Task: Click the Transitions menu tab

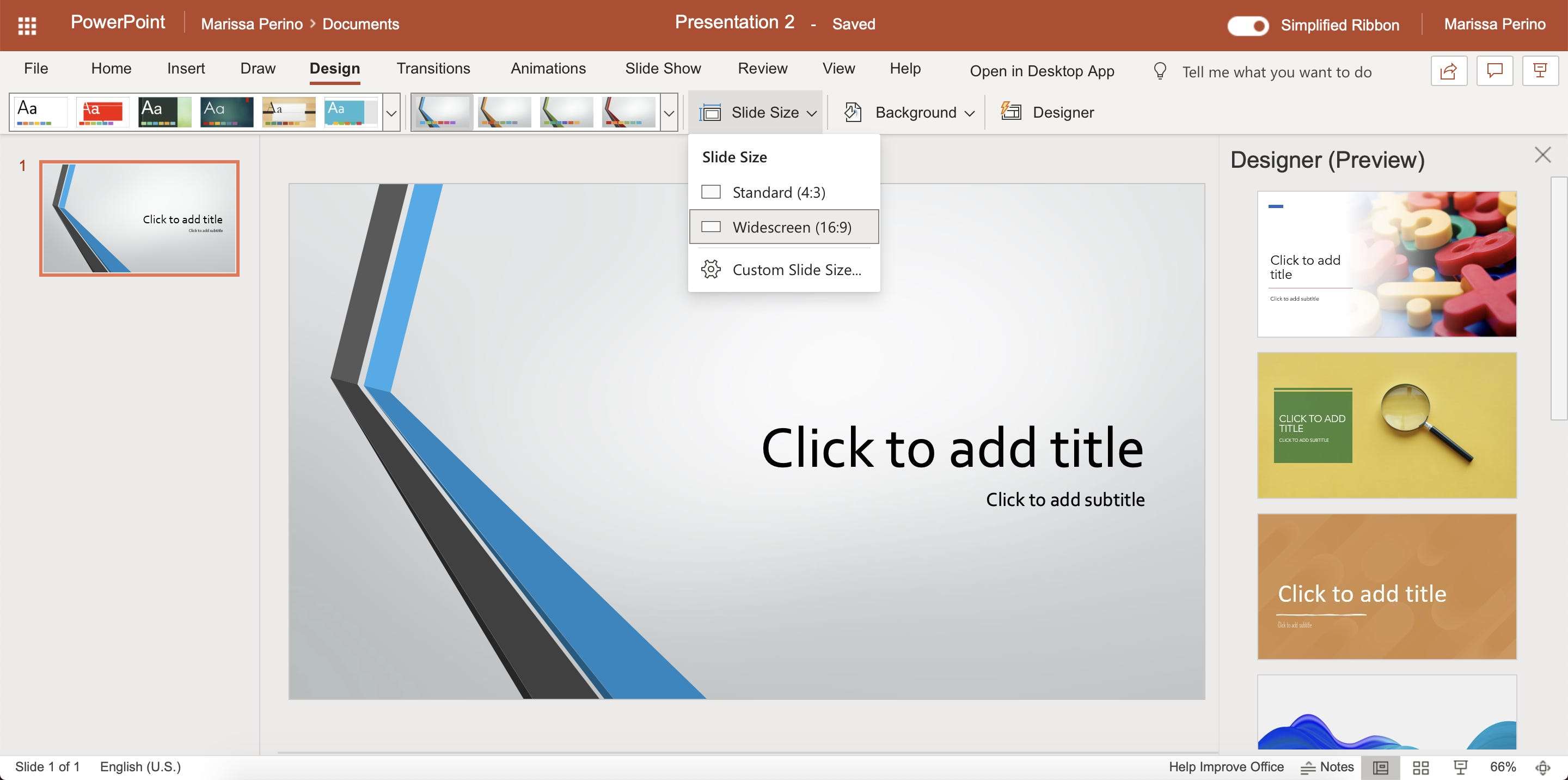Action: [433, 68]
